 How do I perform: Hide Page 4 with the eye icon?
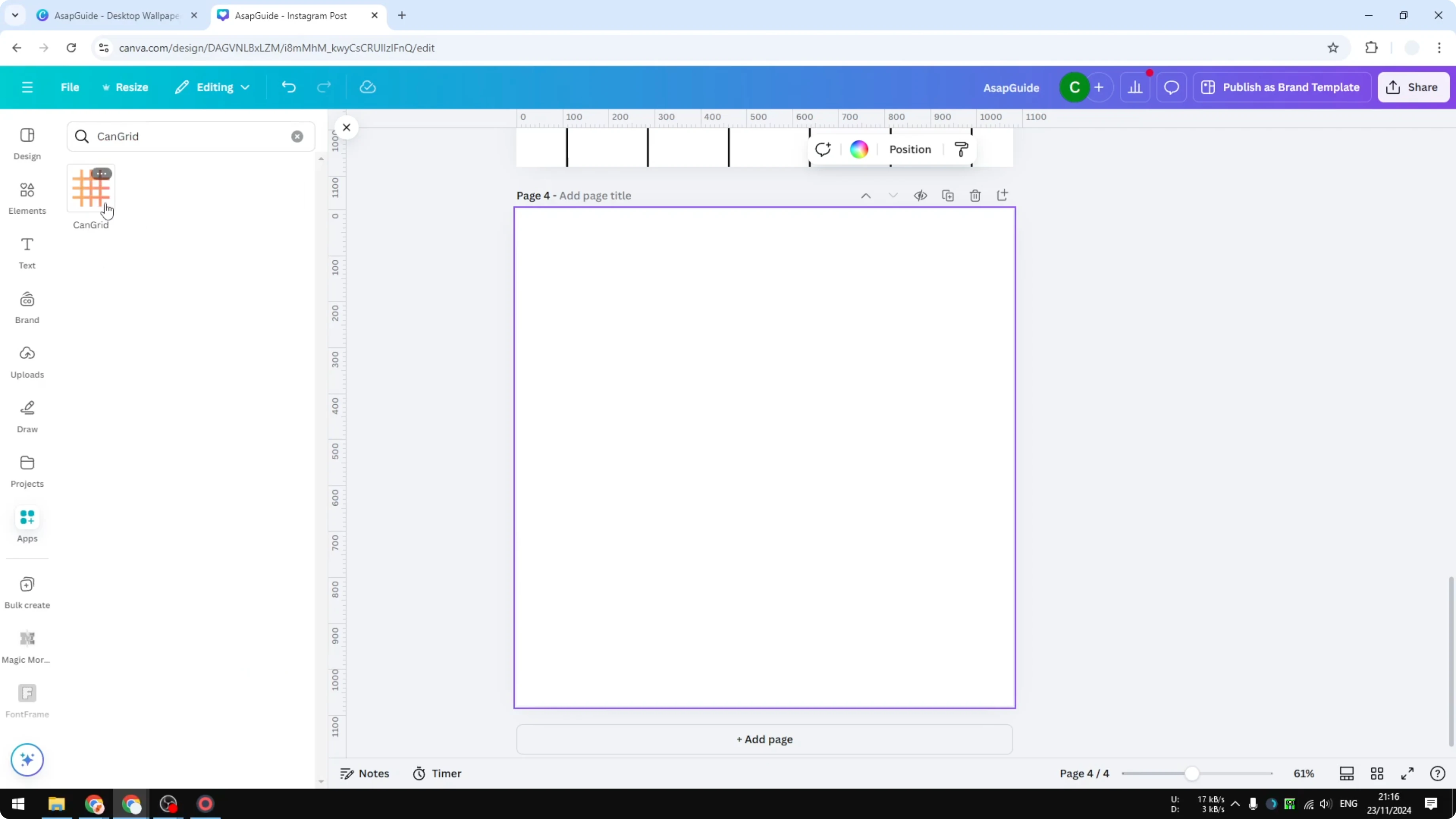click(x=920, y=195)
